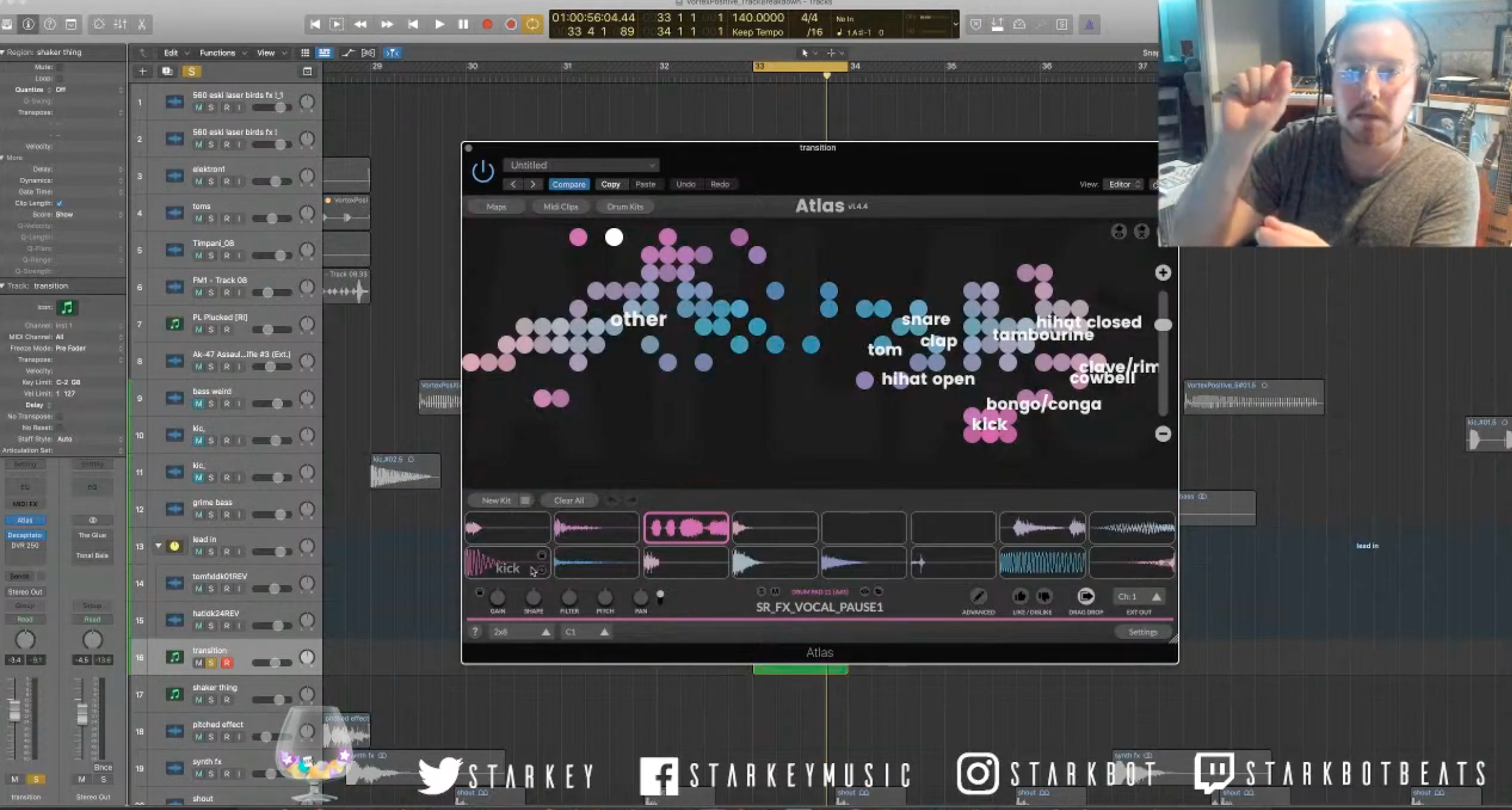Toggle the Cycle loop button
The image size is (1512, 810).
pyautogui.click(x=532, y=24)
